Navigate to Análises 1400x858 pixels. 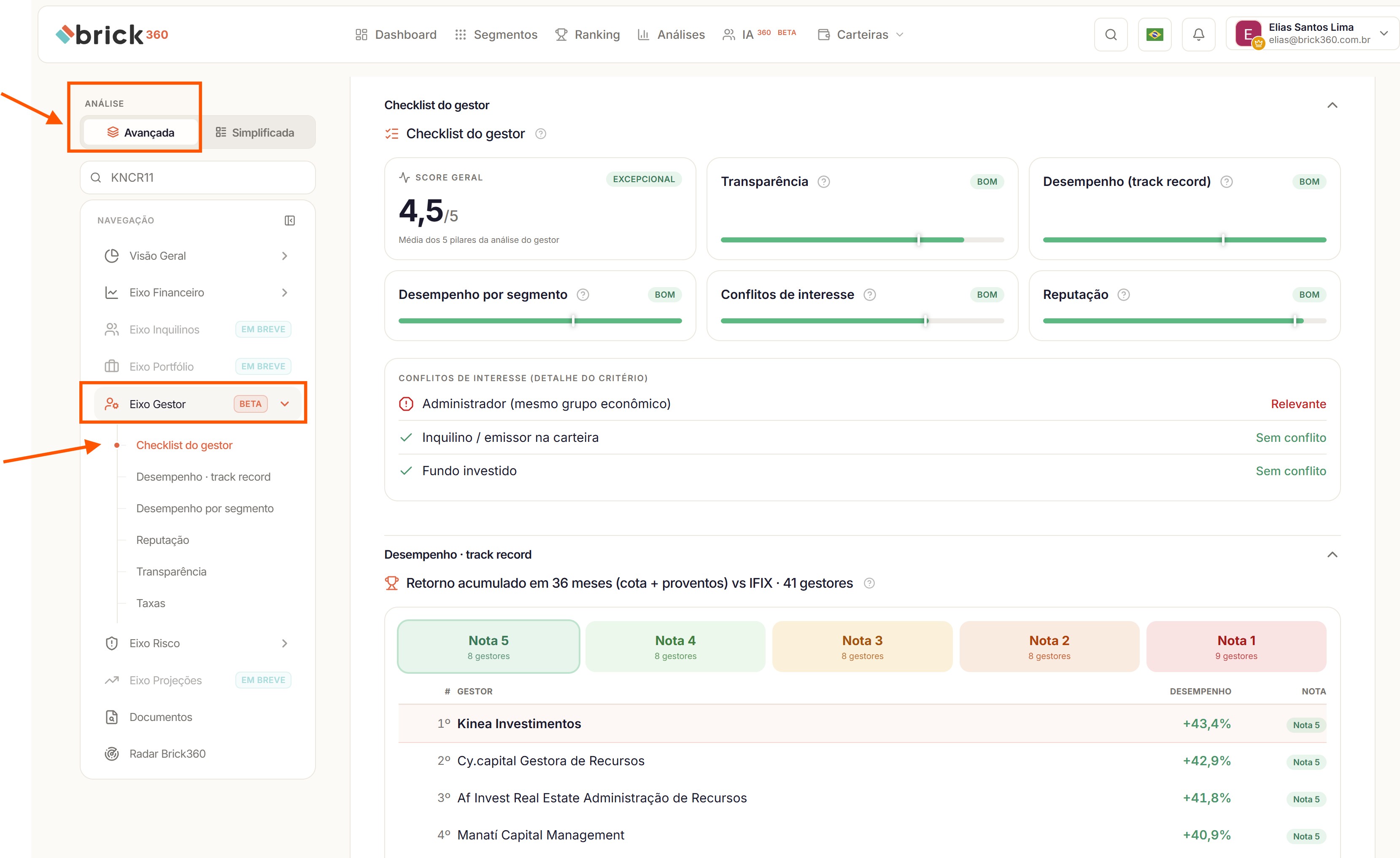coord(671,35)
